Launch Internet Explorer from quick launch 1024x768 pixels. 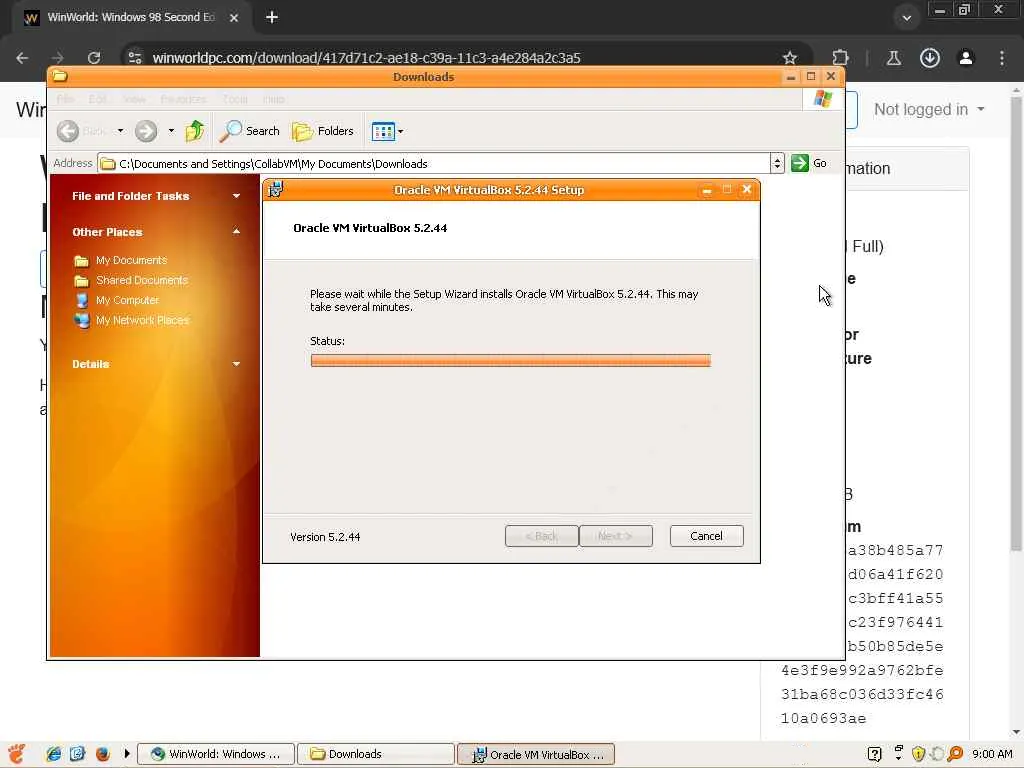tap(53, 754)
